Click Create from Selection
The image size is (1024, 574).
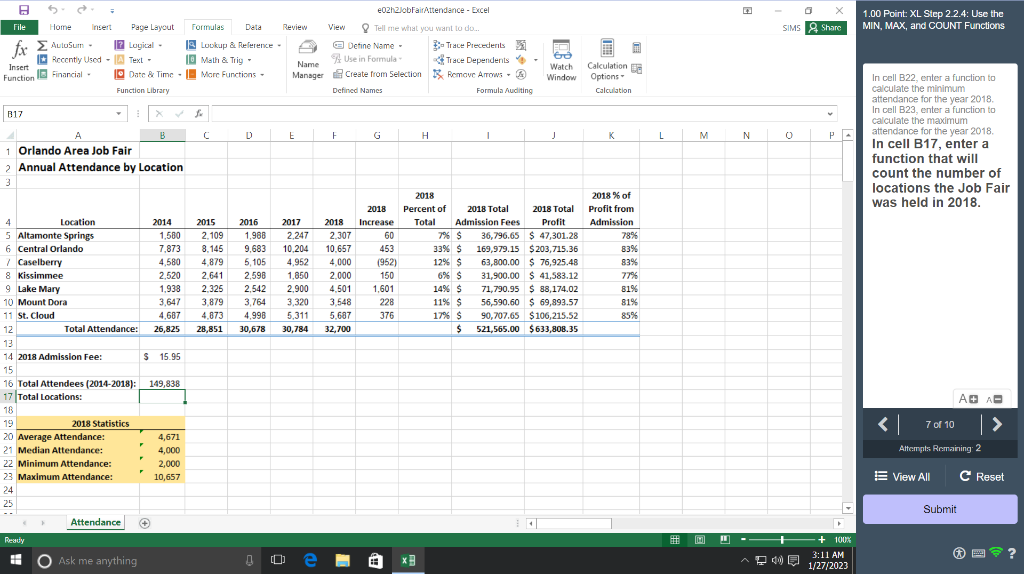pyautogui.click(x=377, y=74)
